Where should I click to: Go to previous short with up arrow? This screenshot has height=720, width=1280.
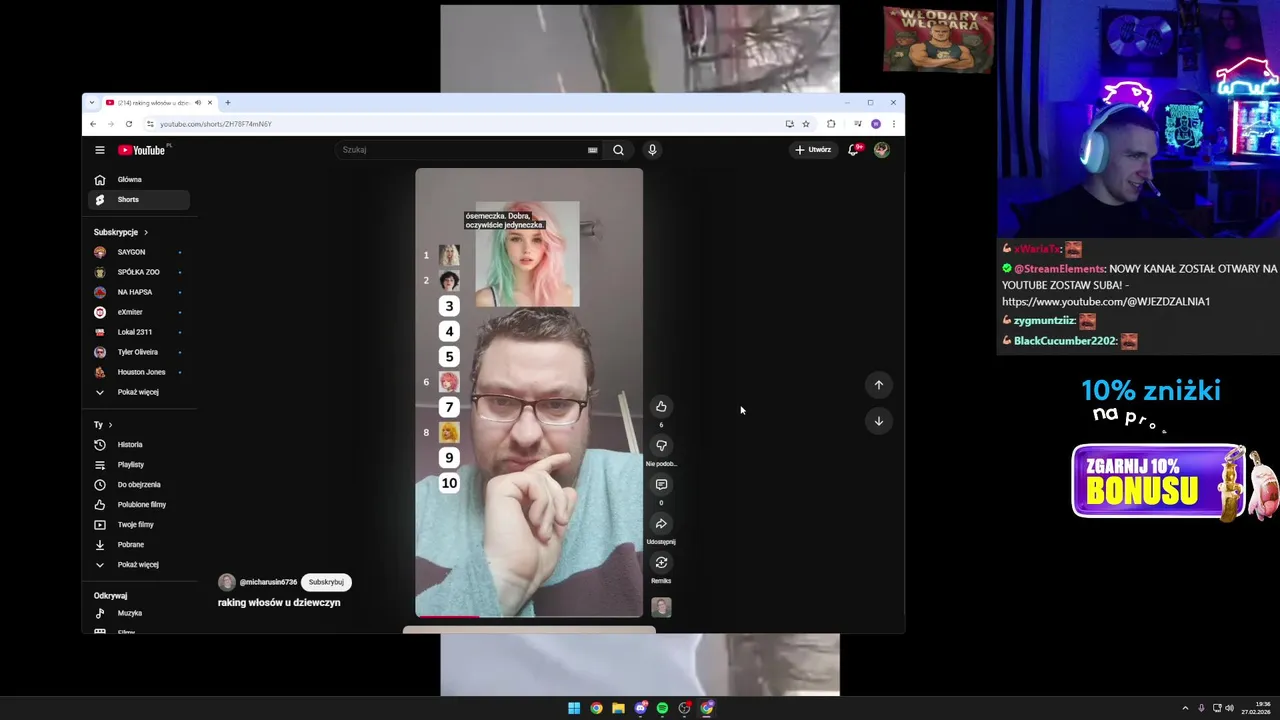tap(879, 385)
